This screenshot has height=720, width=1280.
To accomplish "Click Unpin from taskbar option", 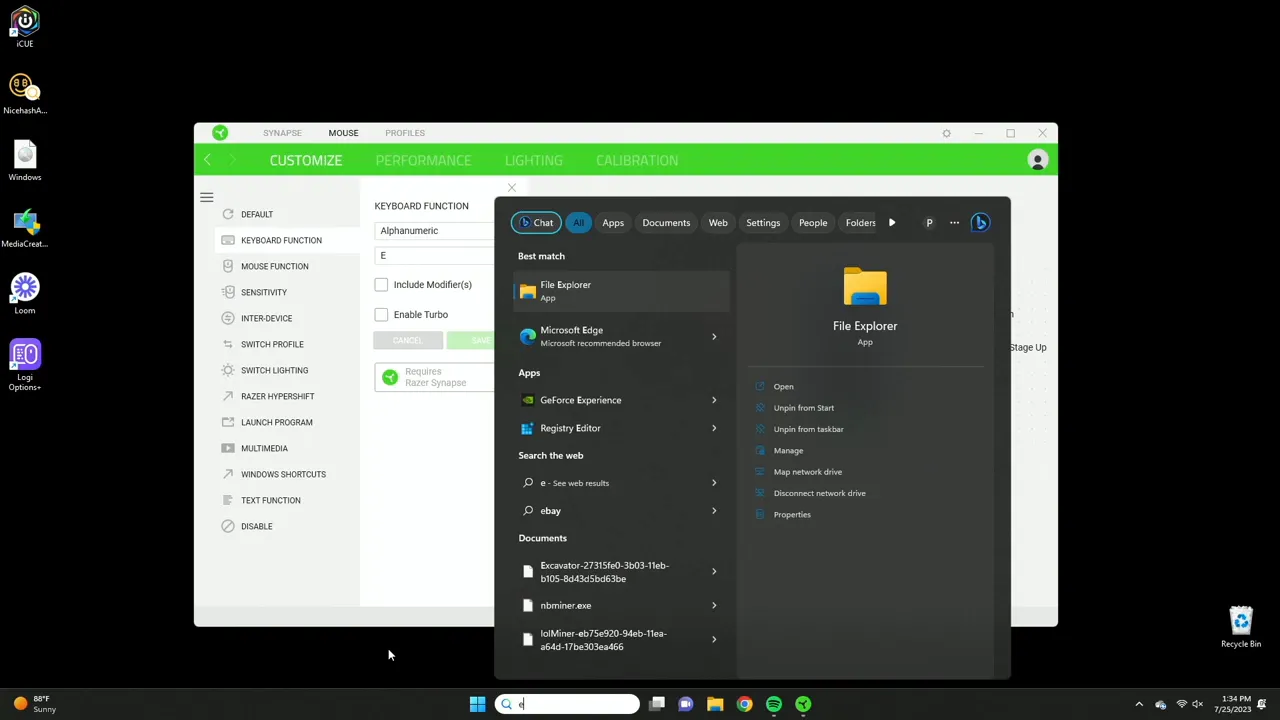I will click(808, 429).
